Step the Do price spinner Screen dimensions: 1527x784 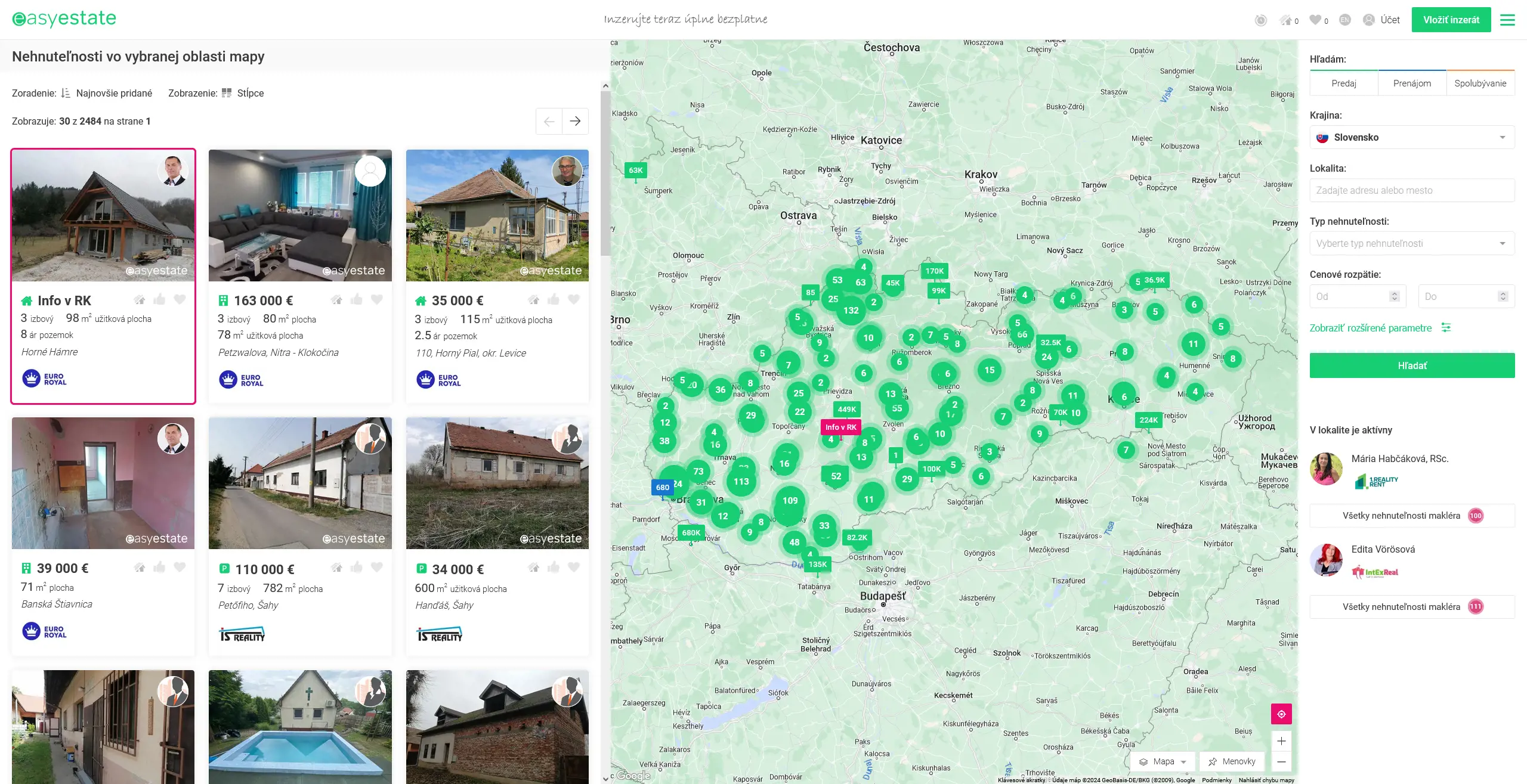1503,296
